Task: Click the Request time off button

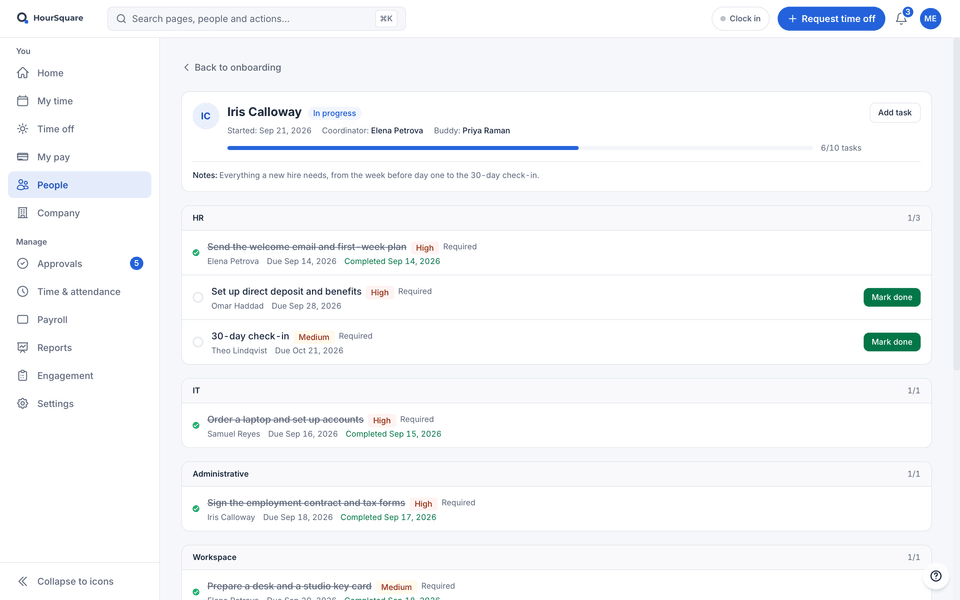Action: [831, 19]
